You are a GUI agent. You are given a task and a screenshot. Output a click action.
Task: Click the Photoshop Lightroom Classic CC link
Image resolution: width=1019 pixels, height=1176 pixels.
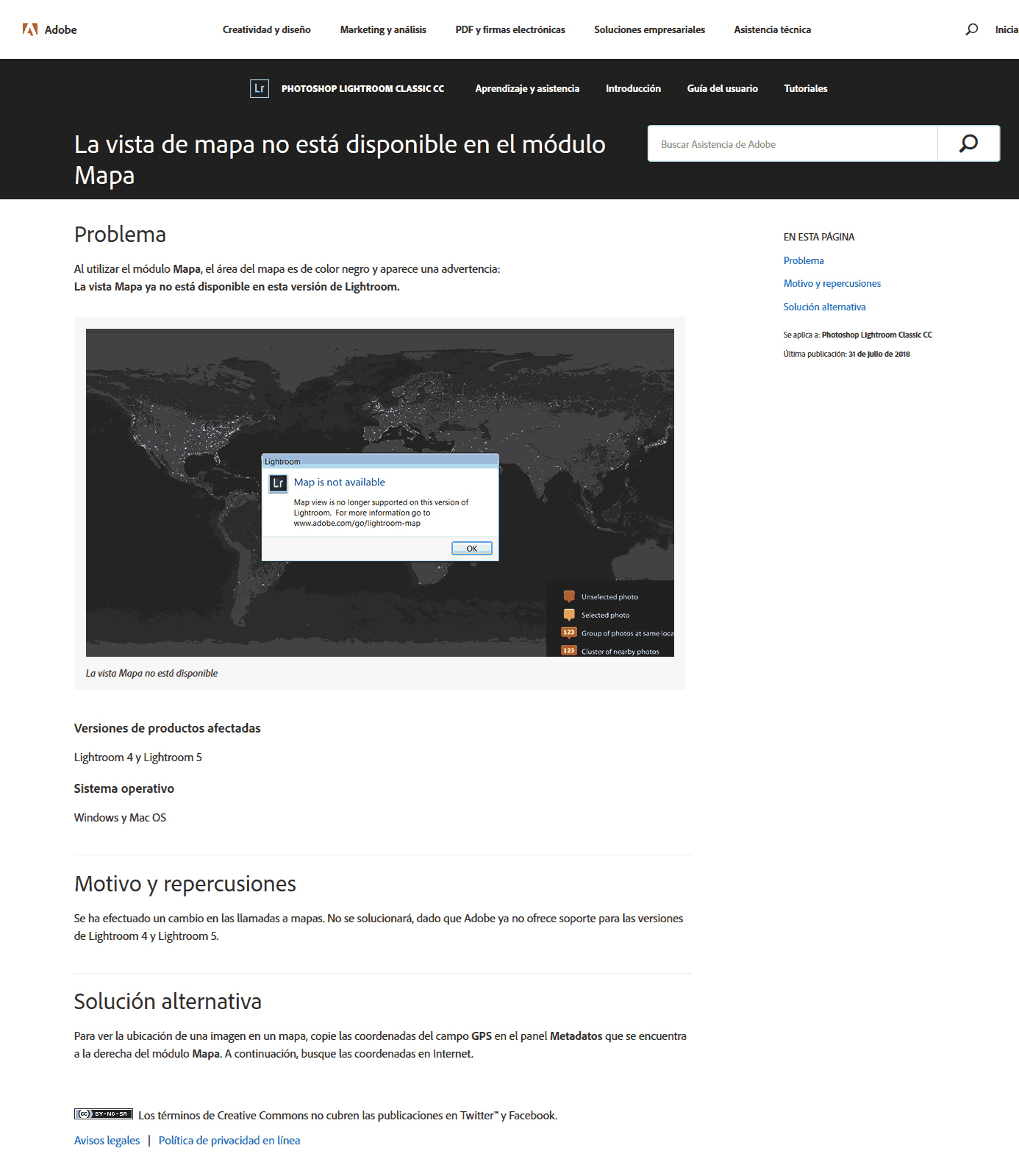[362, 89]
